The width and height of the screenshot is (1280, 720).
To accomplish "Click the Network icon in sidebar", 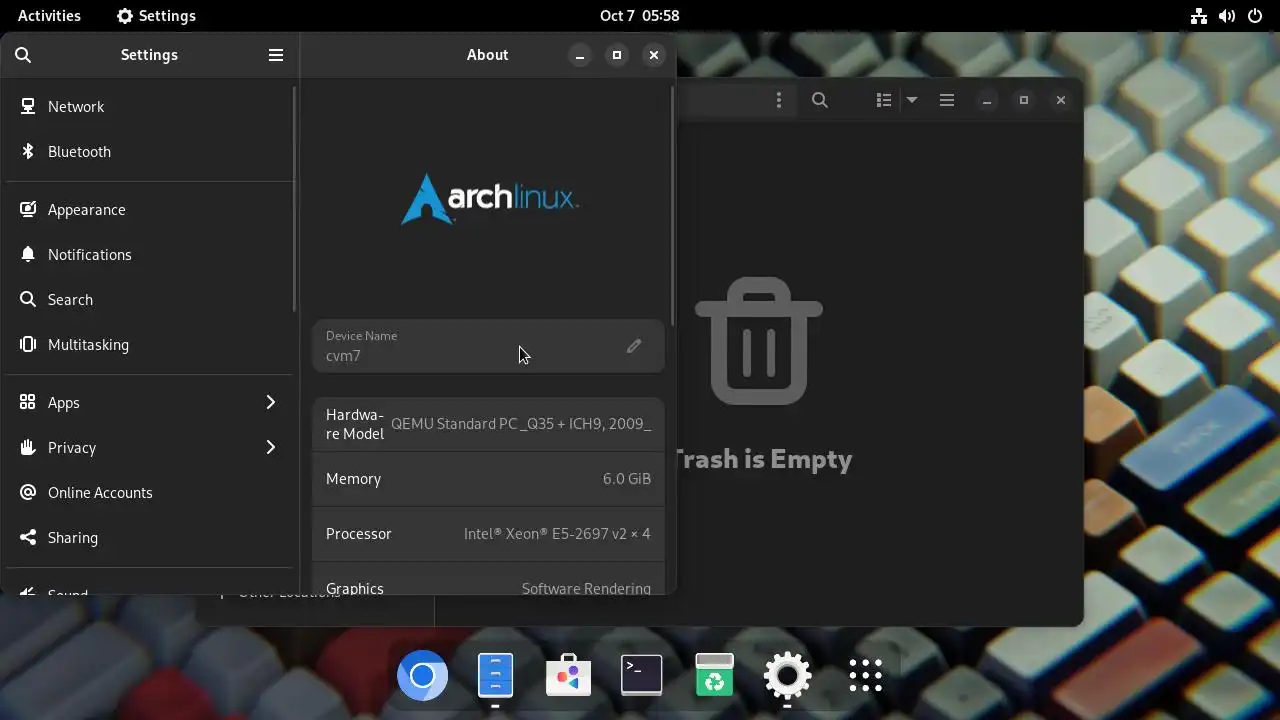I will (28, 106).
